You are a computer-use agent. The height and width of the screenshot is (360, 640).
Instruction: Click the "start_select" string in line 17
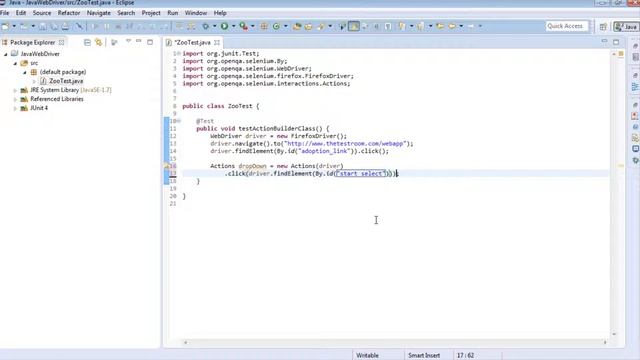[x=360, y=173]
